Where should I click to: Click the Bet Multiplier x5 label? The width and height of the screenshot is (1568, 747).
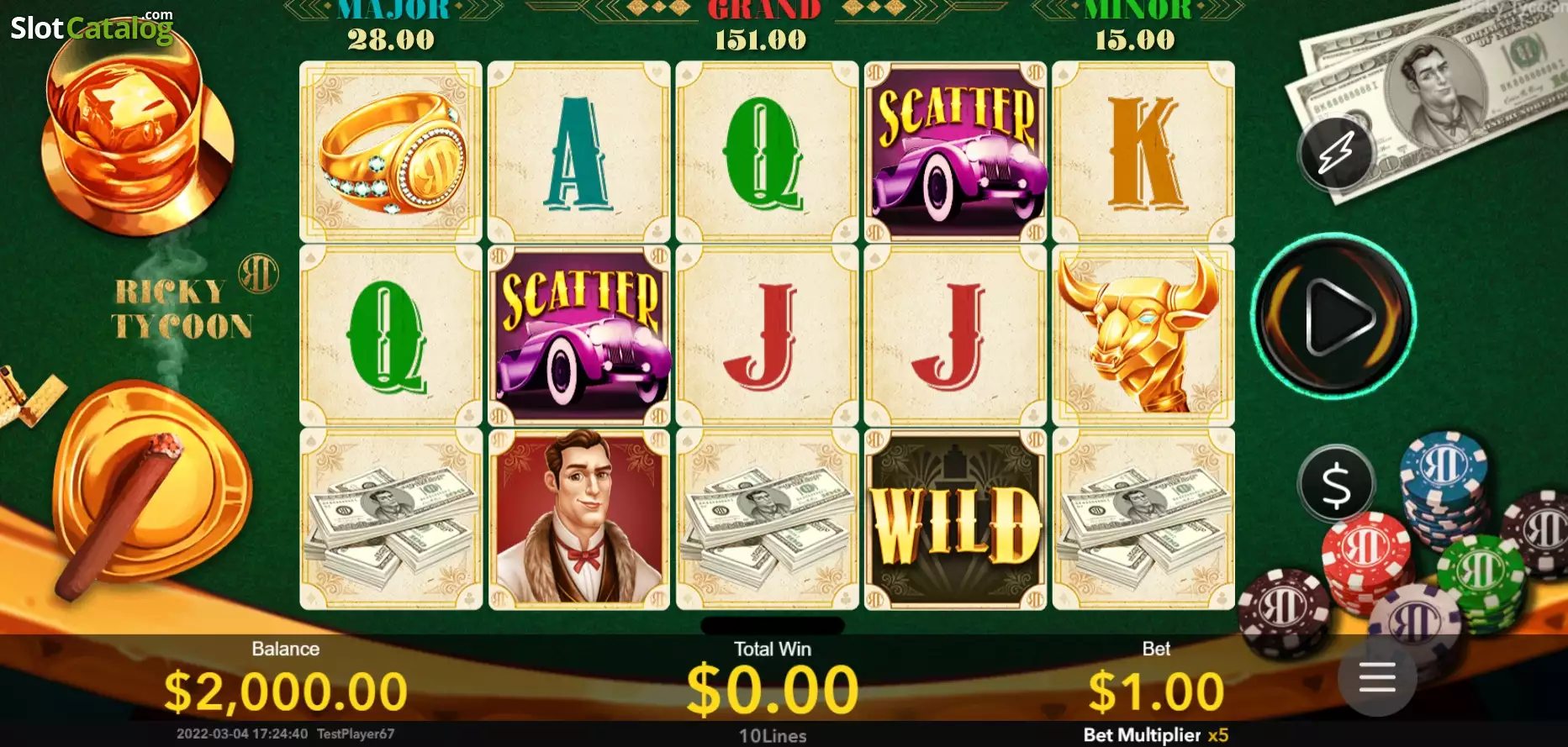[x=1156, y=735]
